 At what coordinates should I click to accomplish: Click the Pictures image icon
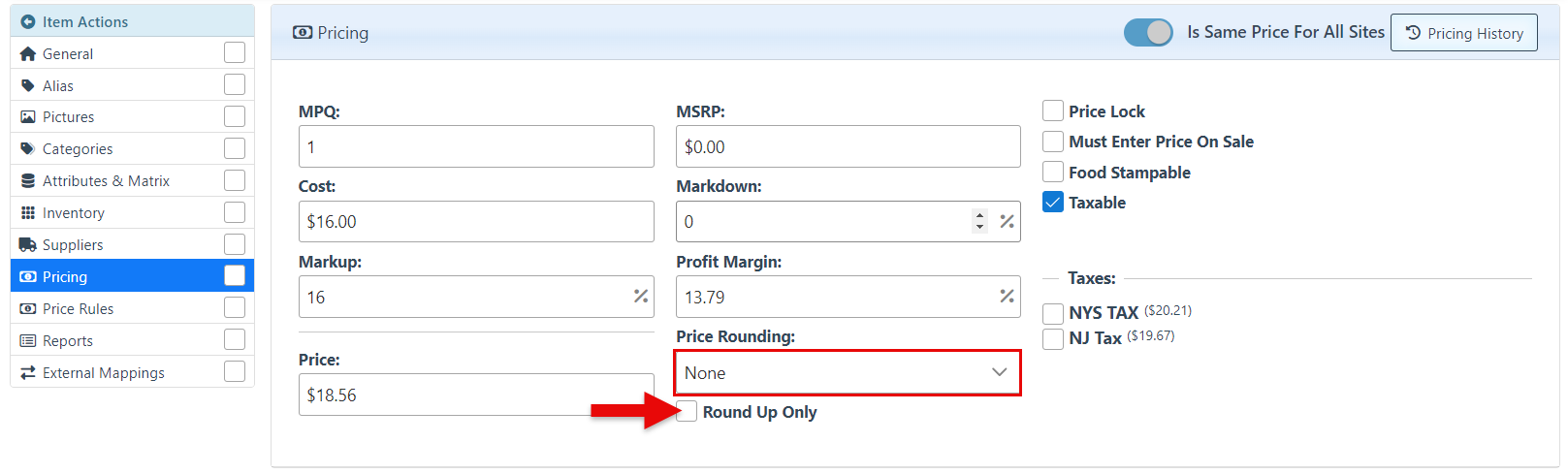pos(28,117)
